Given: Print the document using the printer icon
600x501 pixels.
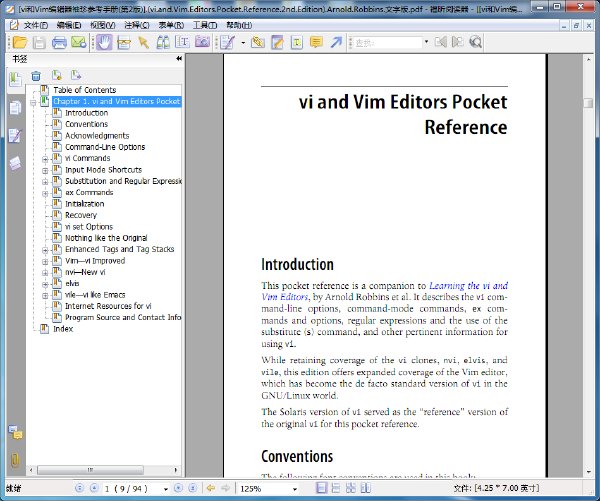Looking at the screenshot, I should pyautogui.click(x=59, y=42).
